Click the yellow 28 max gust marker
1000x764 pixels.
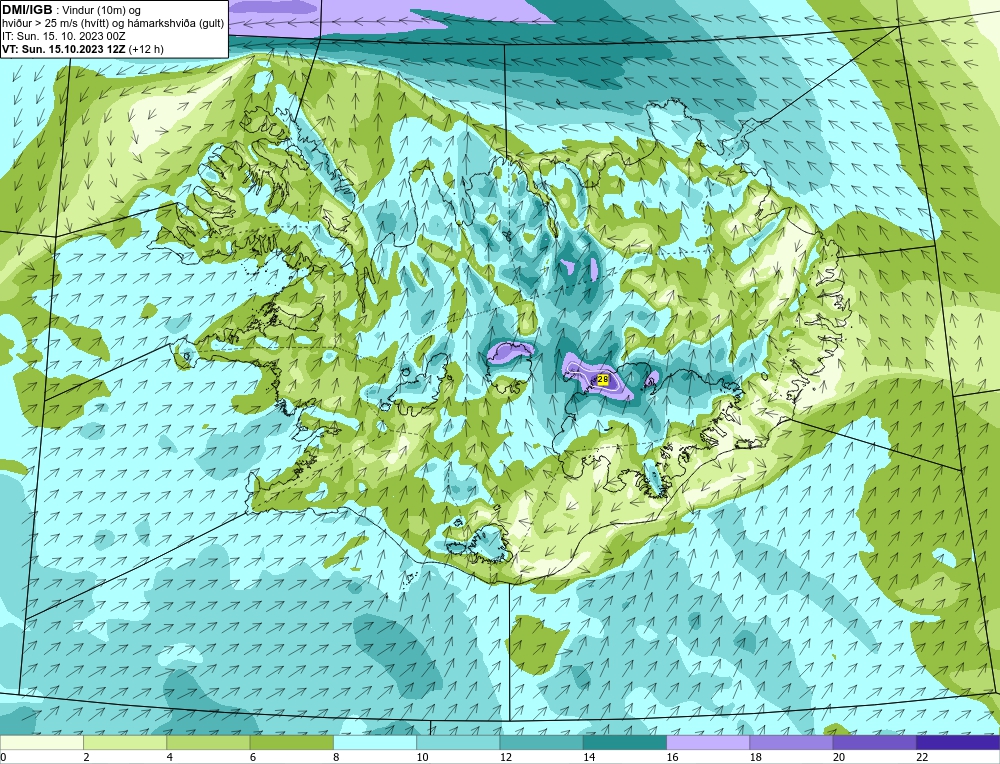click(x=603, y=379)
